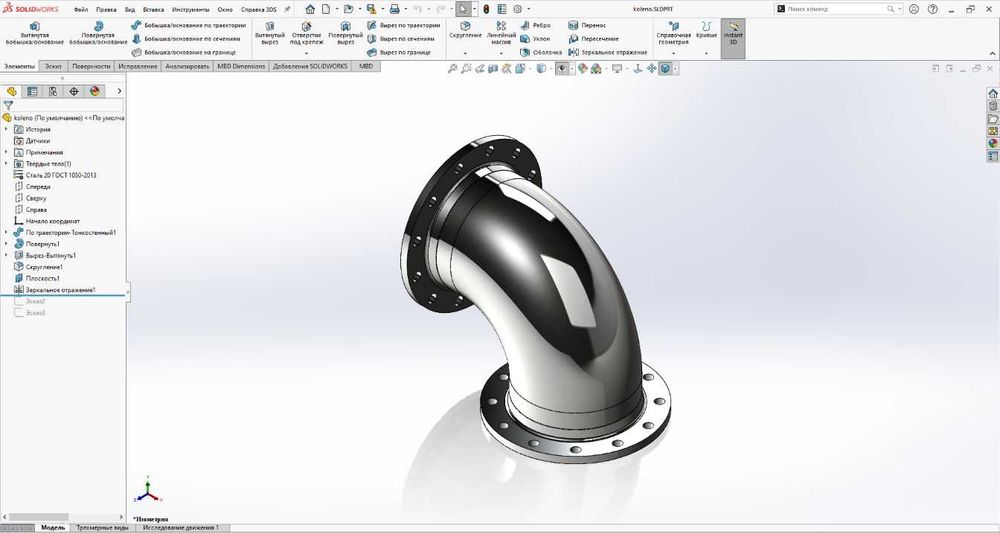Select Вытянутая бобышка/основание tool

click(34, 34)
